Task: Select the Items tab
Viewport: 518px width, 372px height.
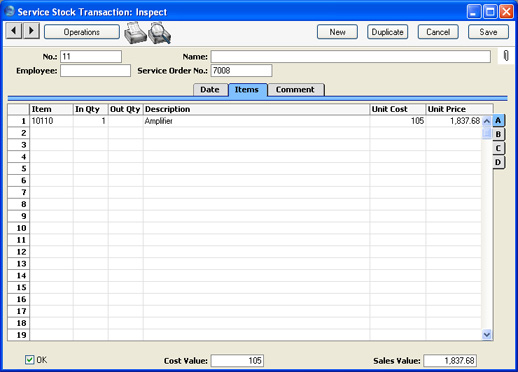Action: point(247,90)
